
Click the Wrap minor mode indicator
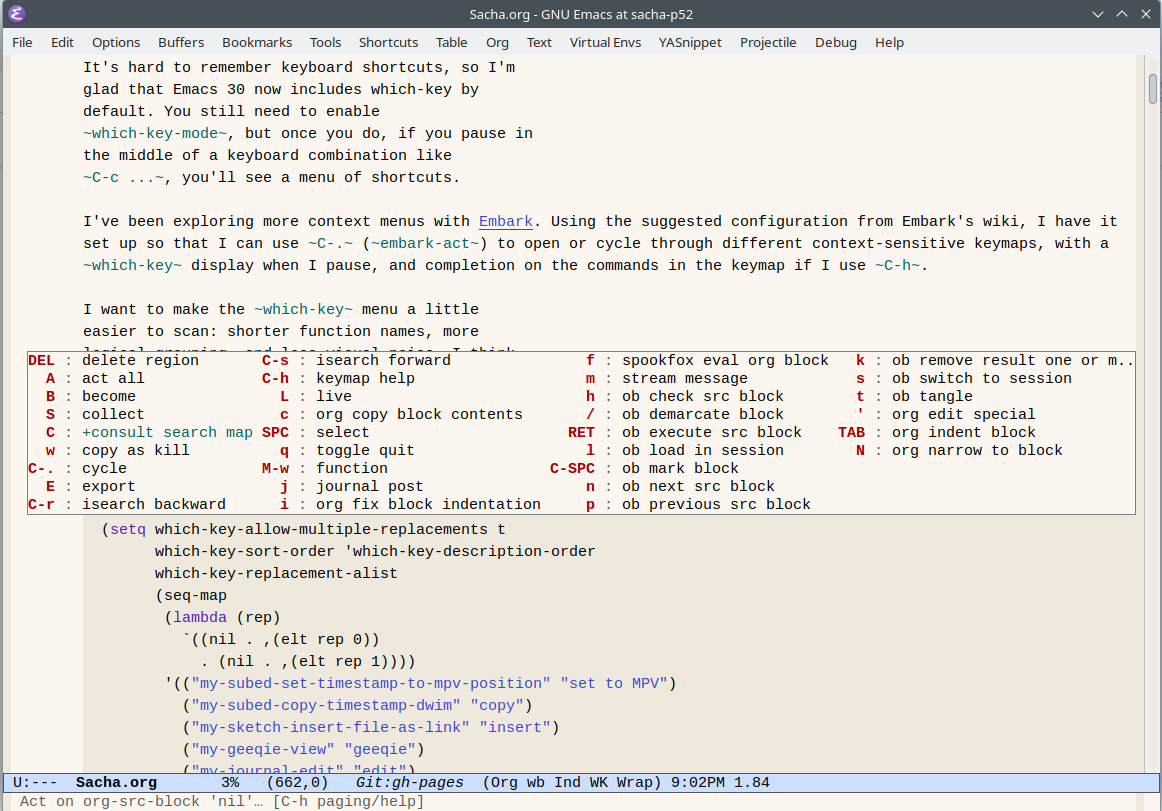click(x=634, y=783)
